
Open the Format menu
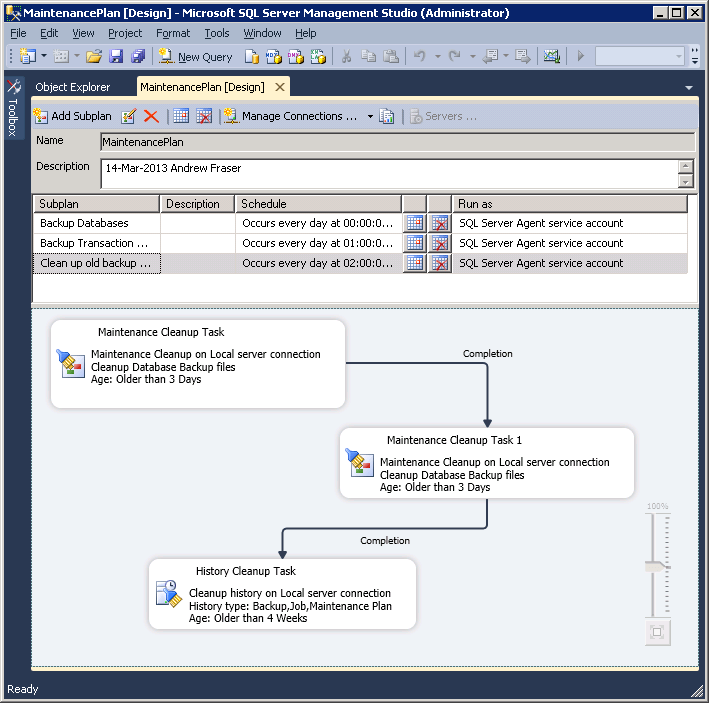(x=173, y=33)
